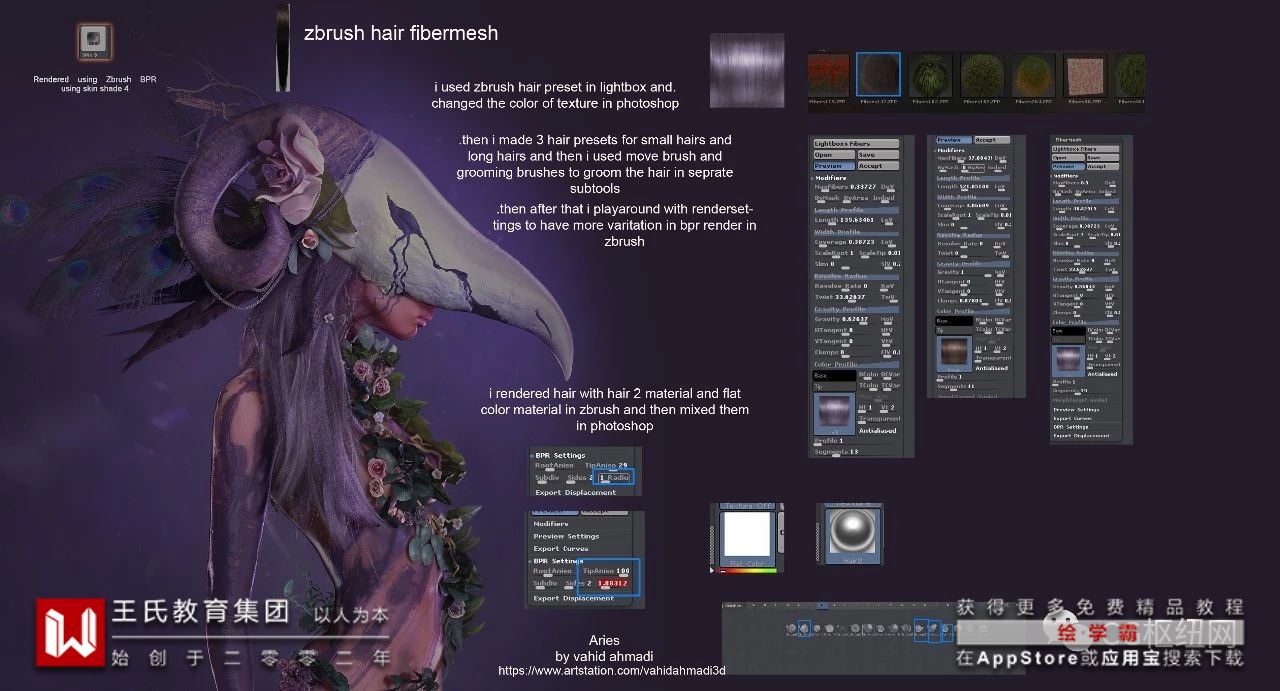Collapse Modifiers section in the Length 135 panel
Screen dimensions: 1280x691
click(830, 178)
